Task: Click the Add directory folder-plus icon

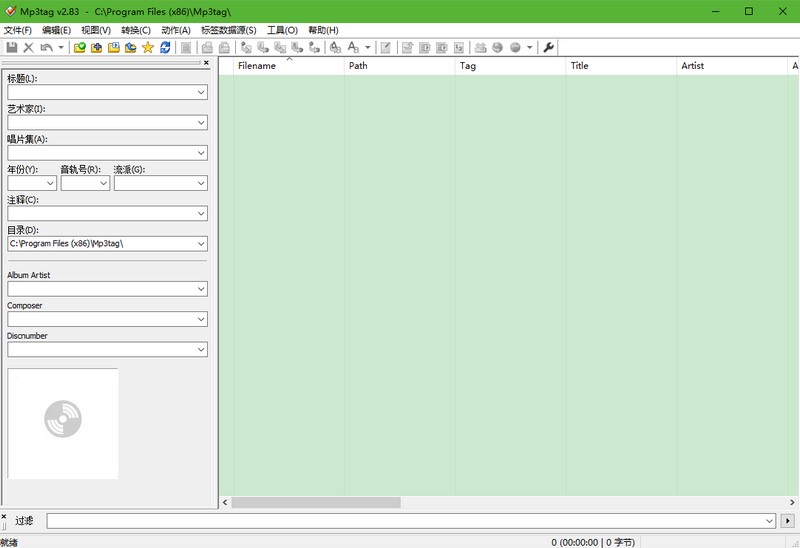Action: [x=96, y=47]
